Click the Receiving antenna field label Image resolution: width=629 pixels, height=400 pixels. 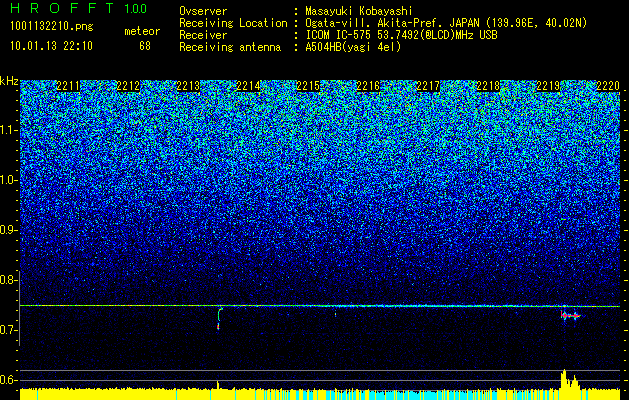click(230, 47)
